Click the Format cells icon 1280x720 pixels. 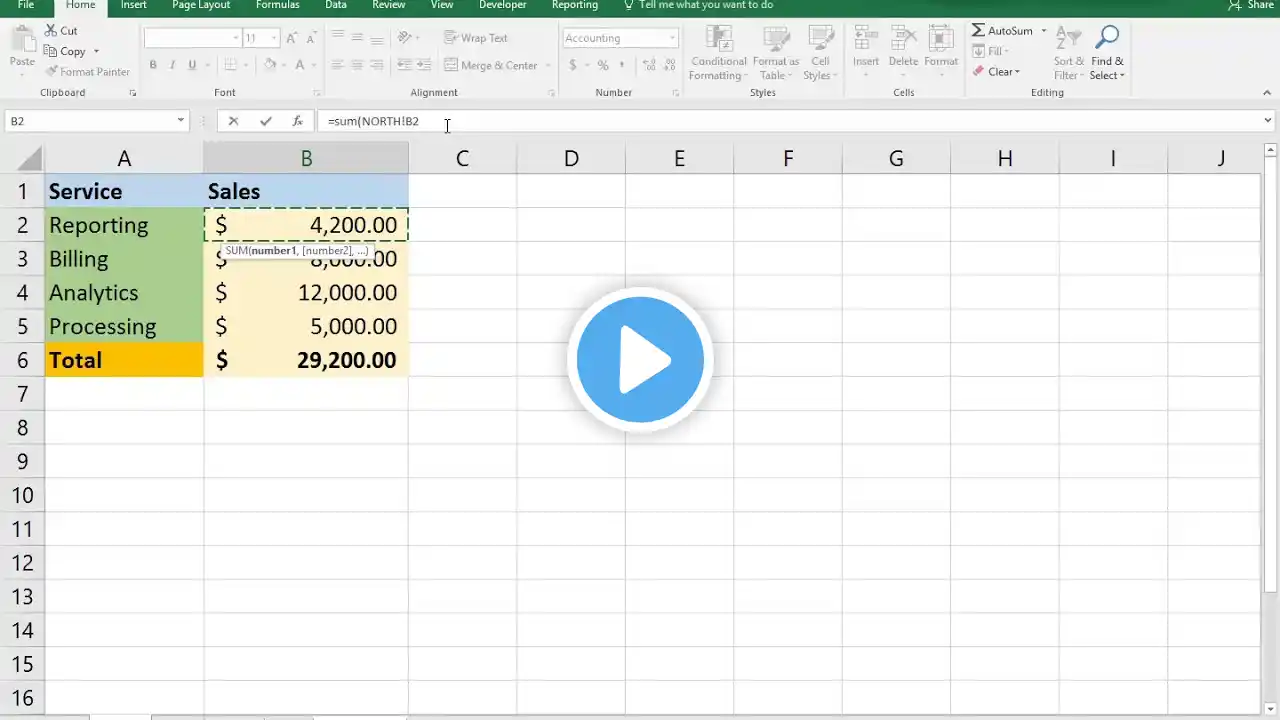click(941, 40)
